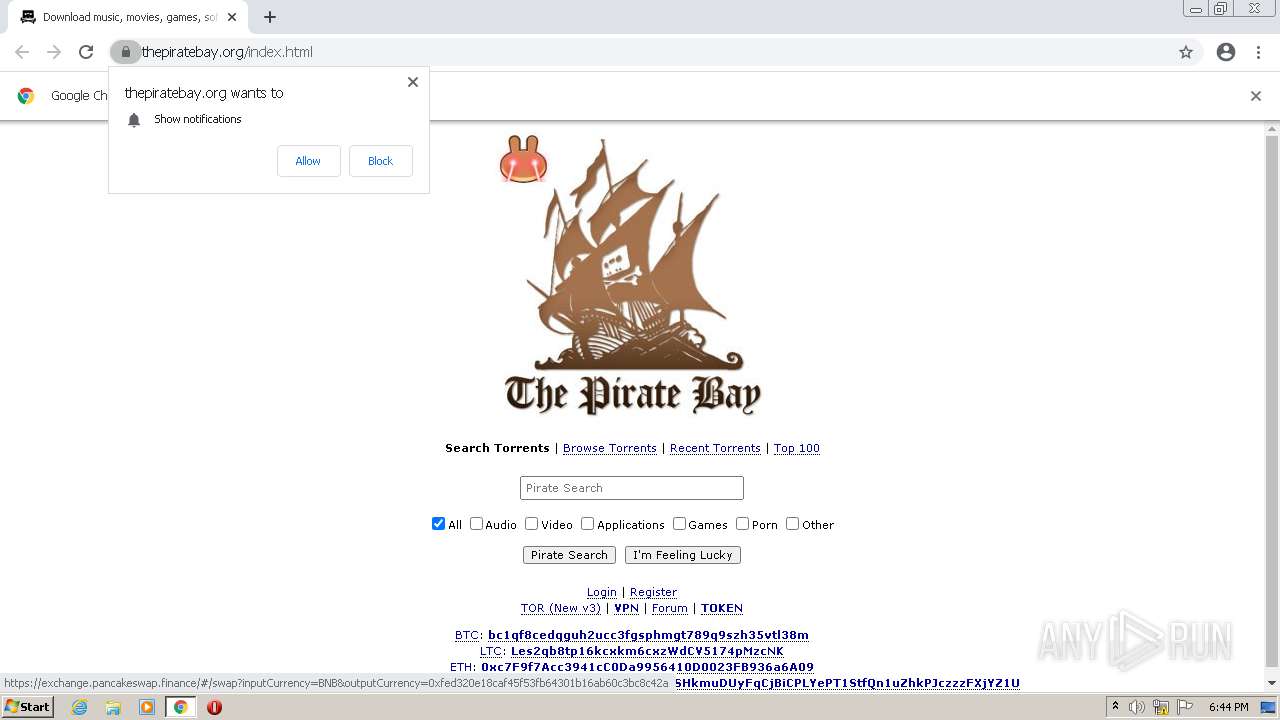Click the volume speaker tray icon
The image size is (1280, 720).
click(x=1137, y=707)
